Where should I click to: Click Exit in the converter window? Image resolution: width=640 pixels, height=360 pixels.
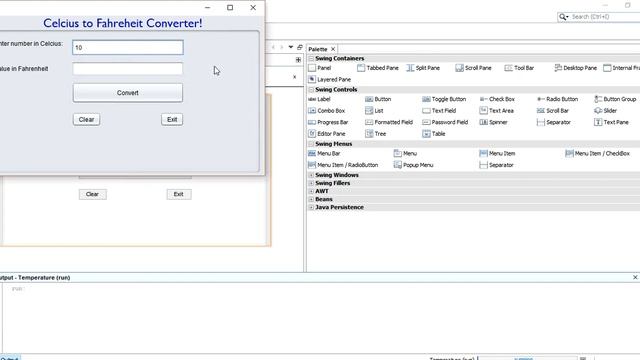tap(172, 120)
